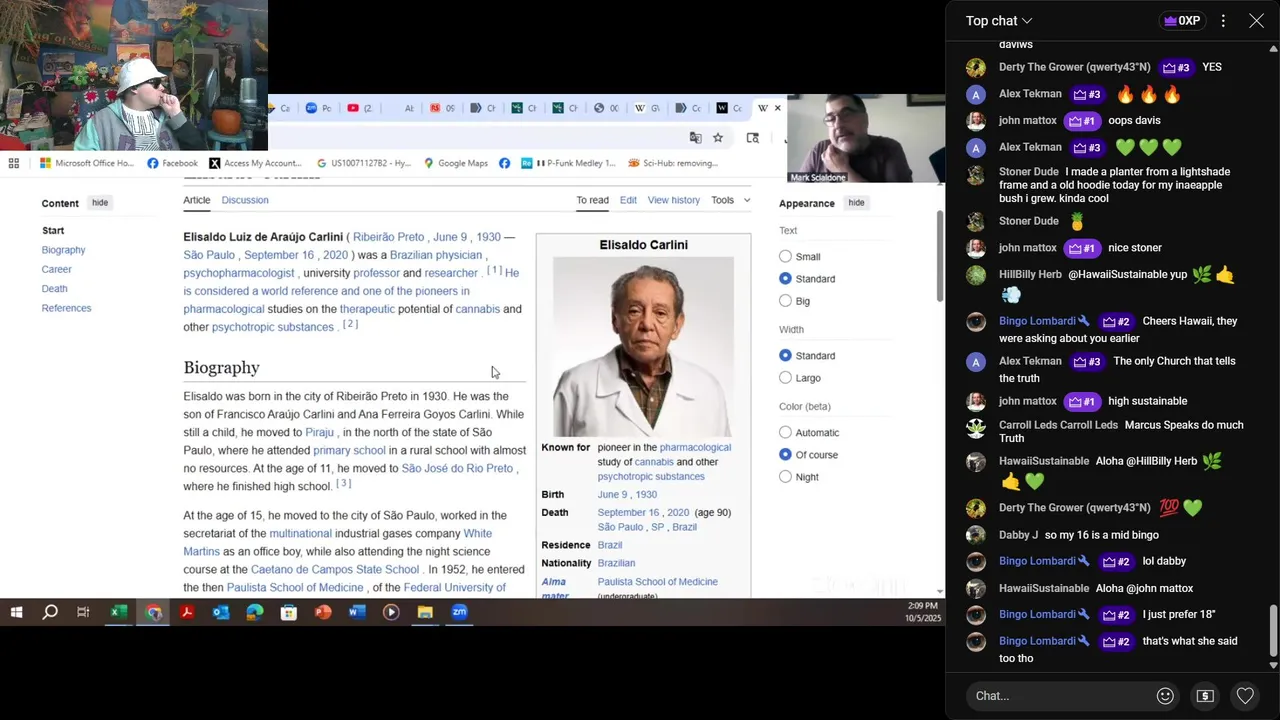Click the heart reaction button in chat
1280x720 pixels.
point(1245,696)
